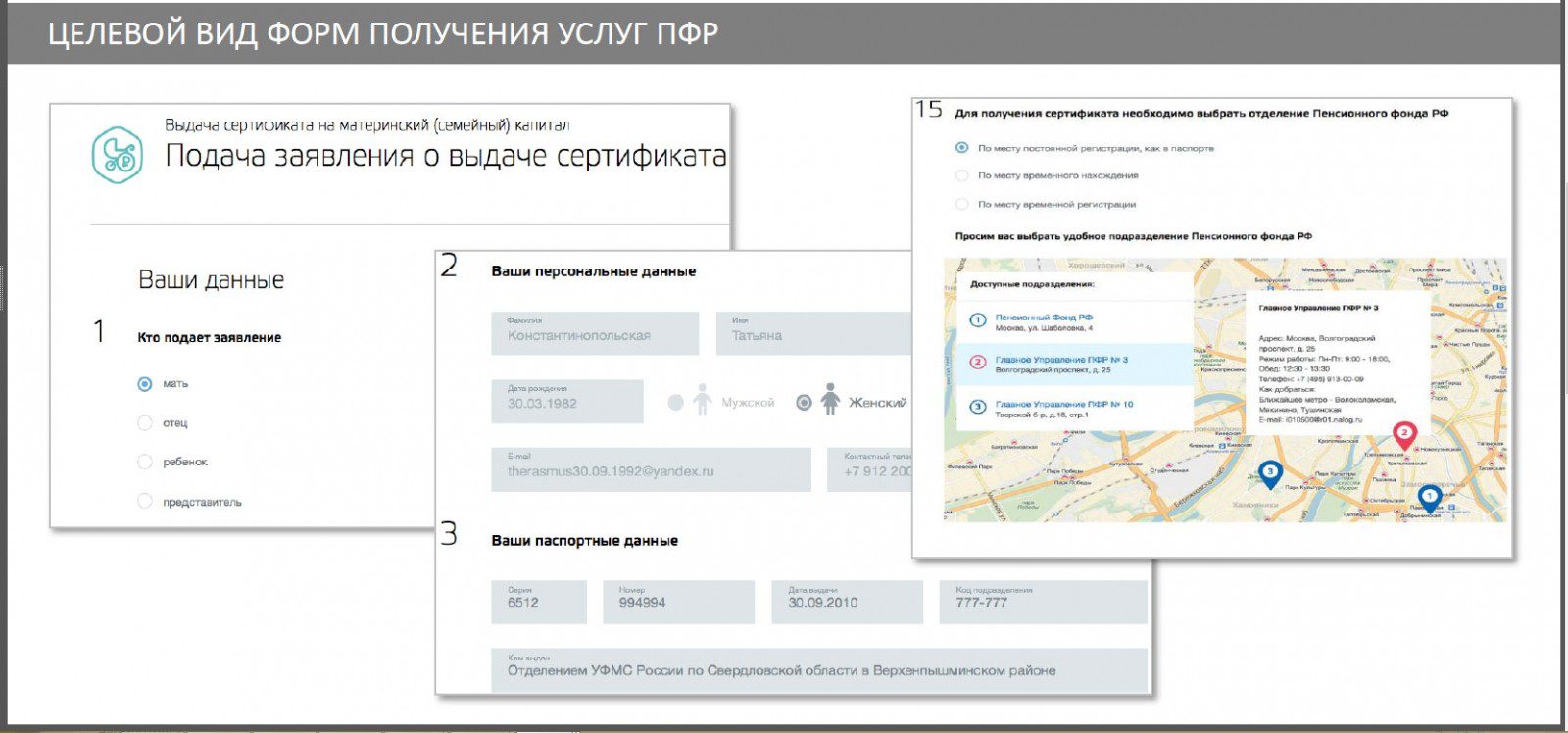Click the E-mail input field
The image size is (1568, 733).
click(652, 469)
